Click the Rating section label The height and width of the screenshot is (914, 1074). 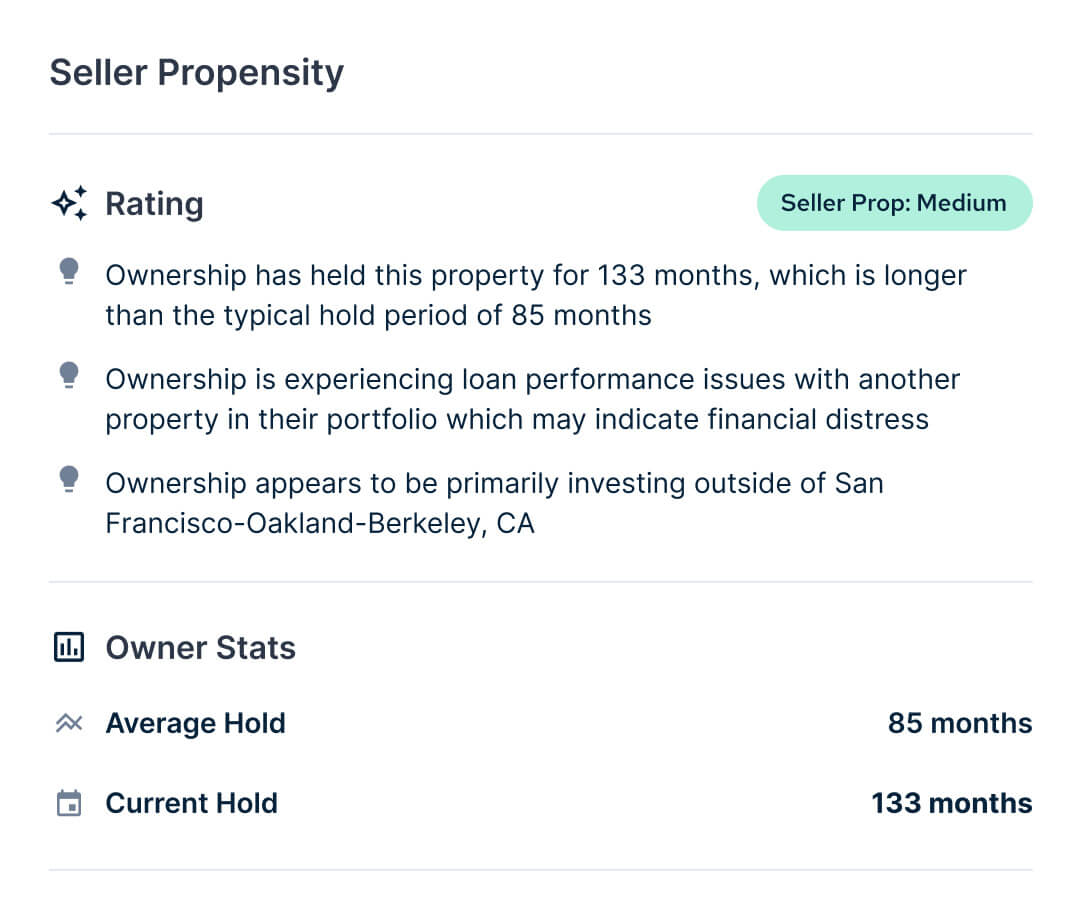(x=154, y=204)
